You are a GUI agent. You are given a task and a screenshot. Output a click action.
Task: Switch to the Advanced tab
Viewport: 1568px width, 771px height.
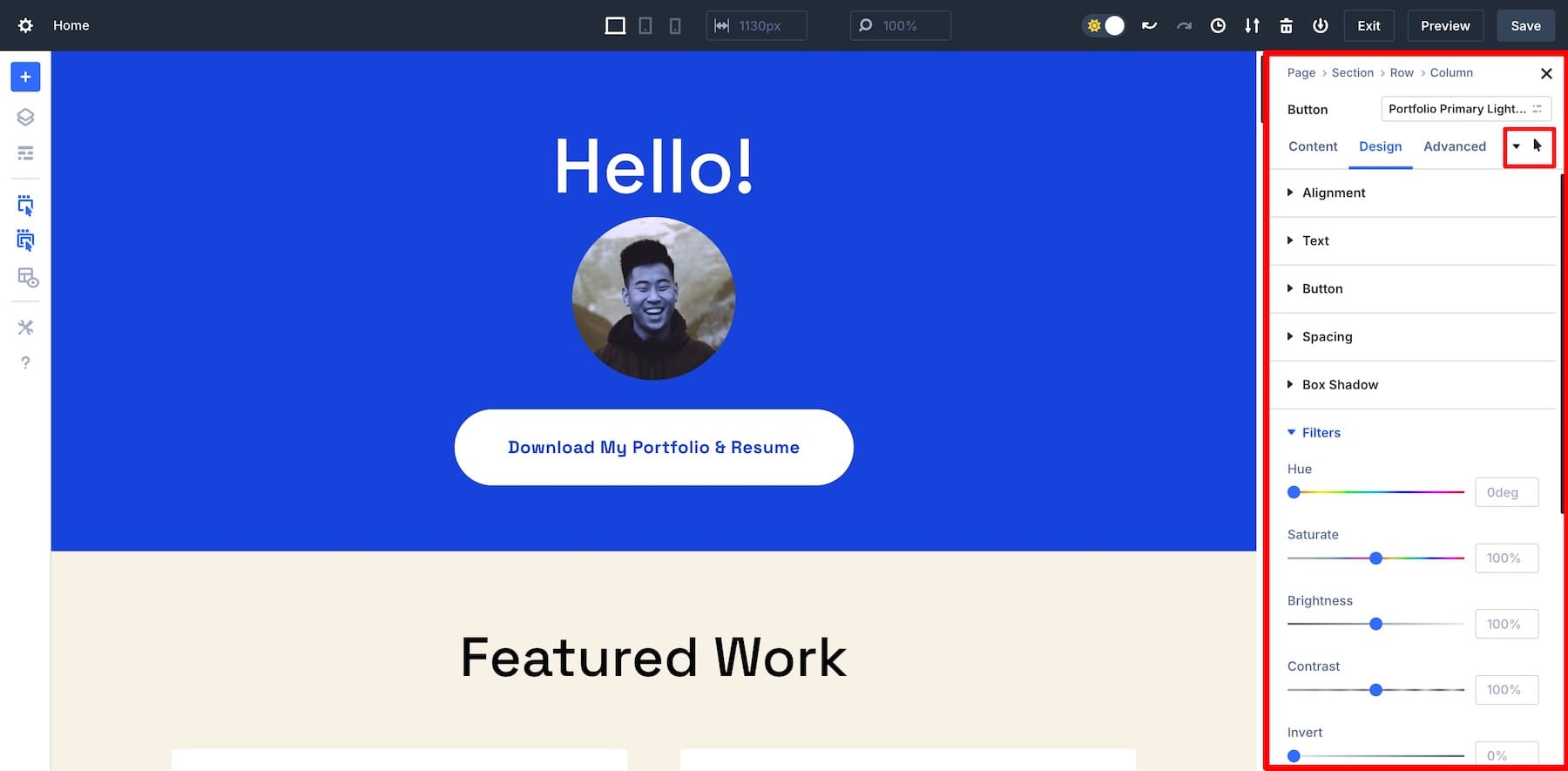click(x=1455, y=146)
